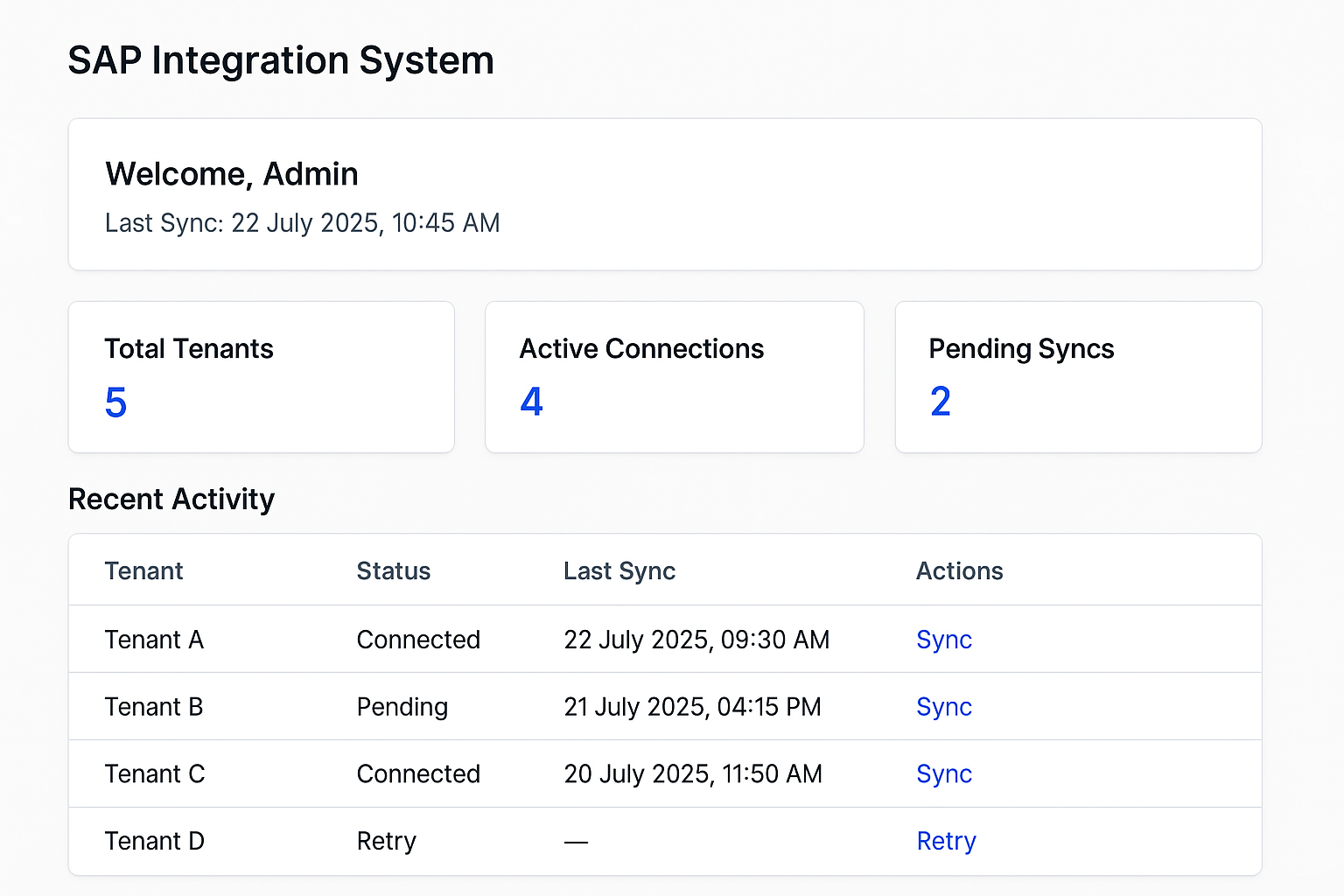Click the Actions column header
The width and height of the screenshot is (1344, 896).
click(x=959, y=570)
